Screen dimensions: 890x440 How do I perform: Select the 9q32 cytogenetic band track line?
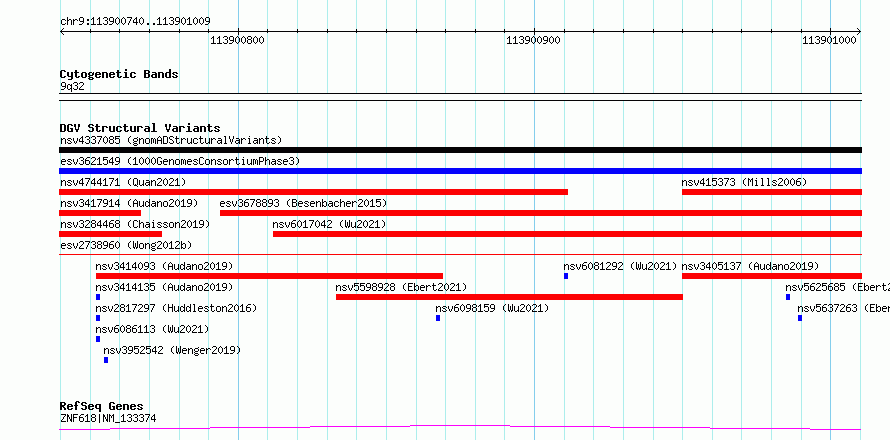pyautogui.click(x=460, y=97)
